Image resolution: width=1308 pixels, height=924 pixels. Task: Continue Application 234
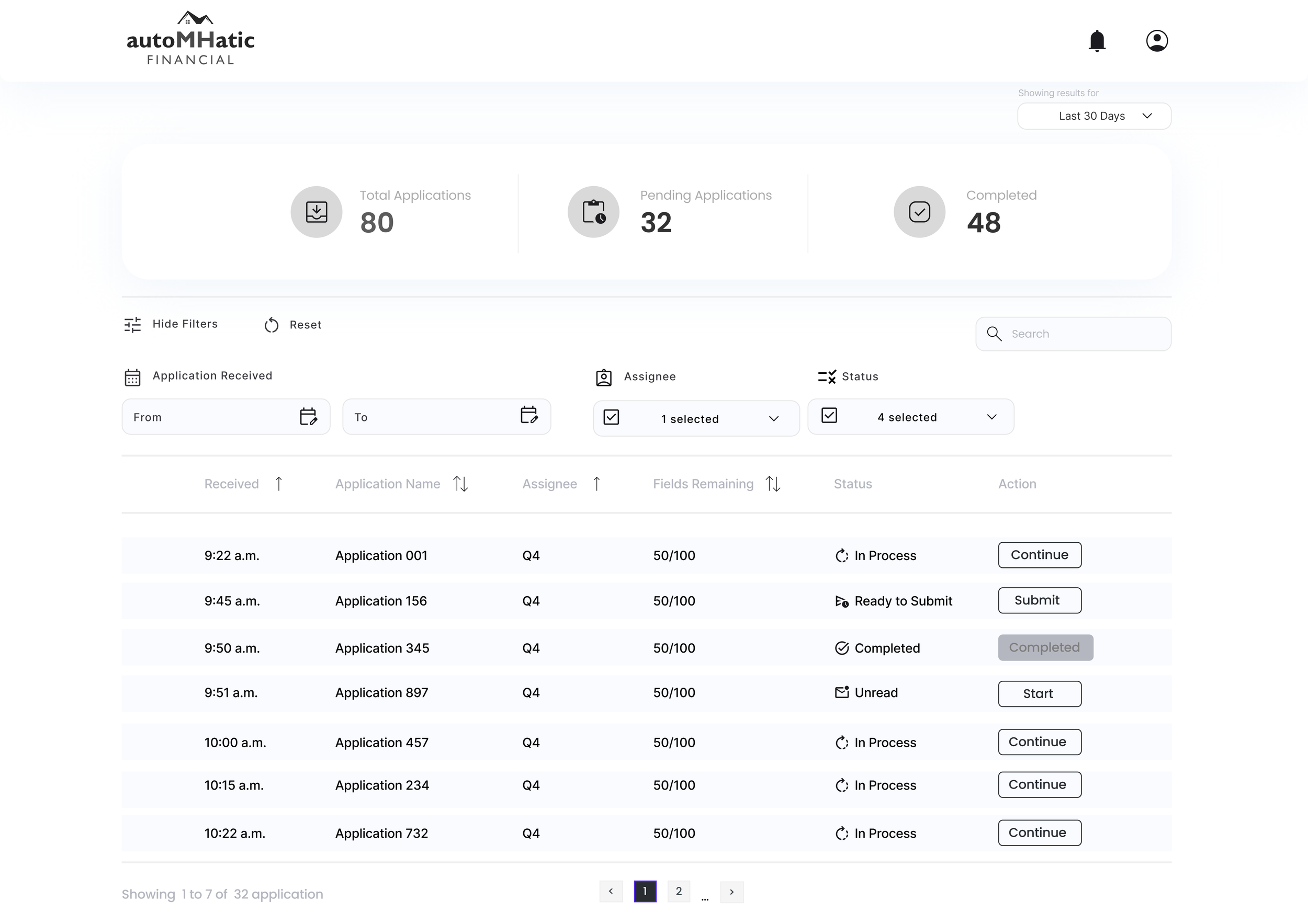click(1040, 785)
